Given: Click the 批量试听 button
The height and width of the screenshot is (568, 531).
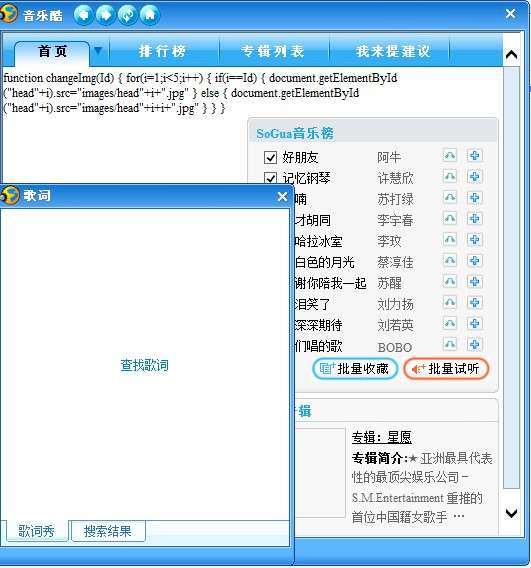Looking at the screenshot, I should click(446, 369).
